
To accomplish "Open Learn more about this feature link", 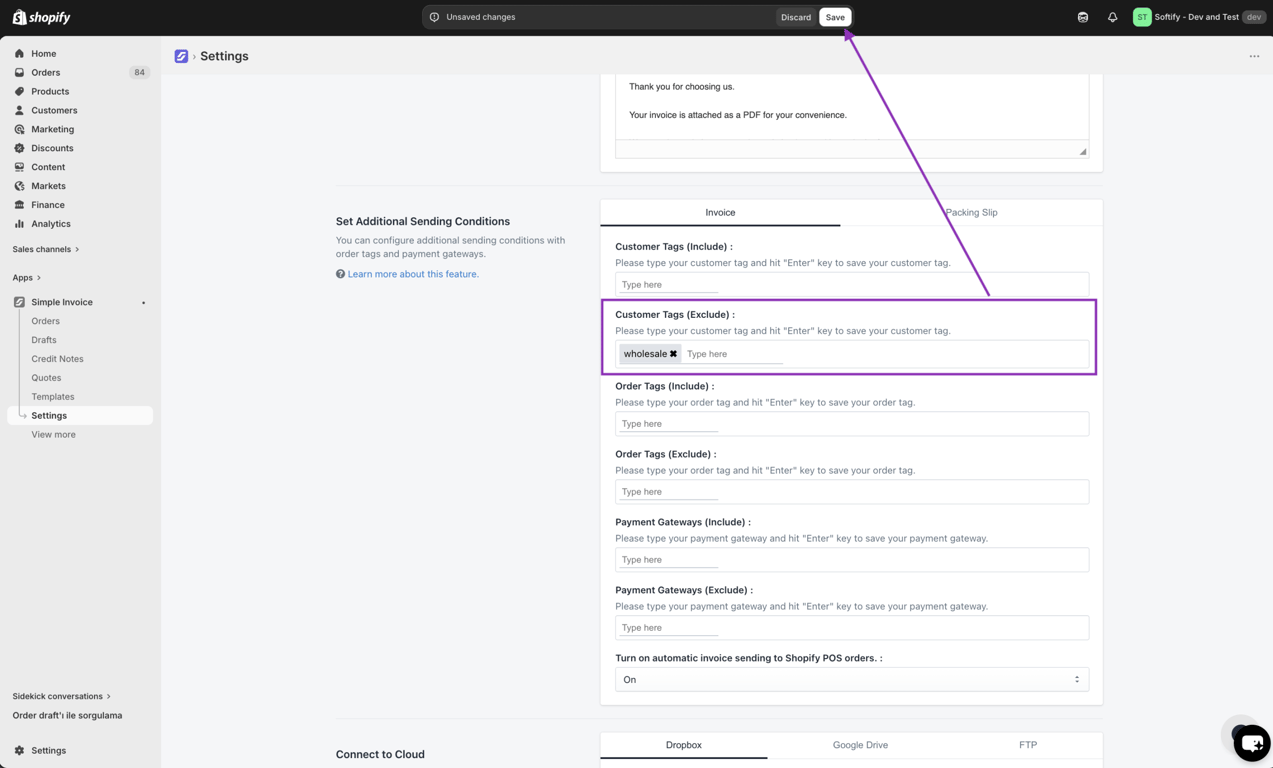I will (x=413, y=274).
